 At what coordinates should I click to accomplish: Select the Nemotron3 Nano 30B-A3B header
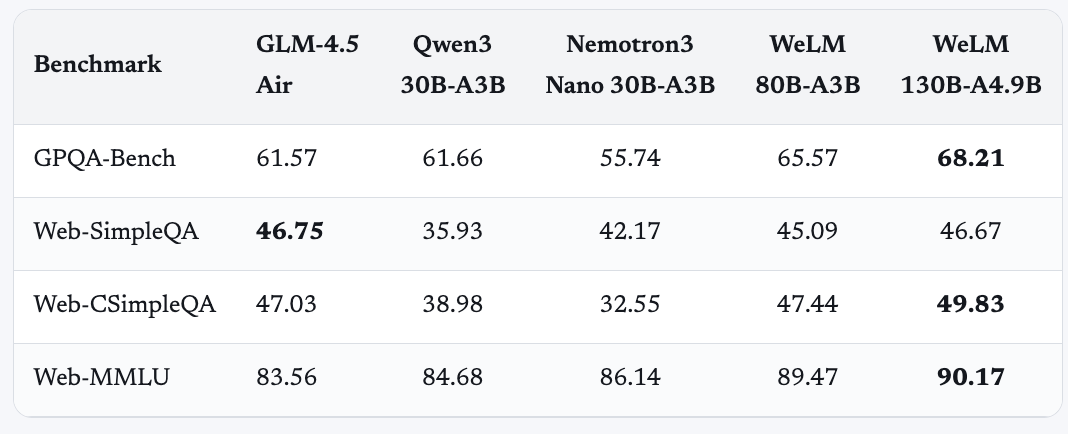pyautogui.click(x=630, y=64)
